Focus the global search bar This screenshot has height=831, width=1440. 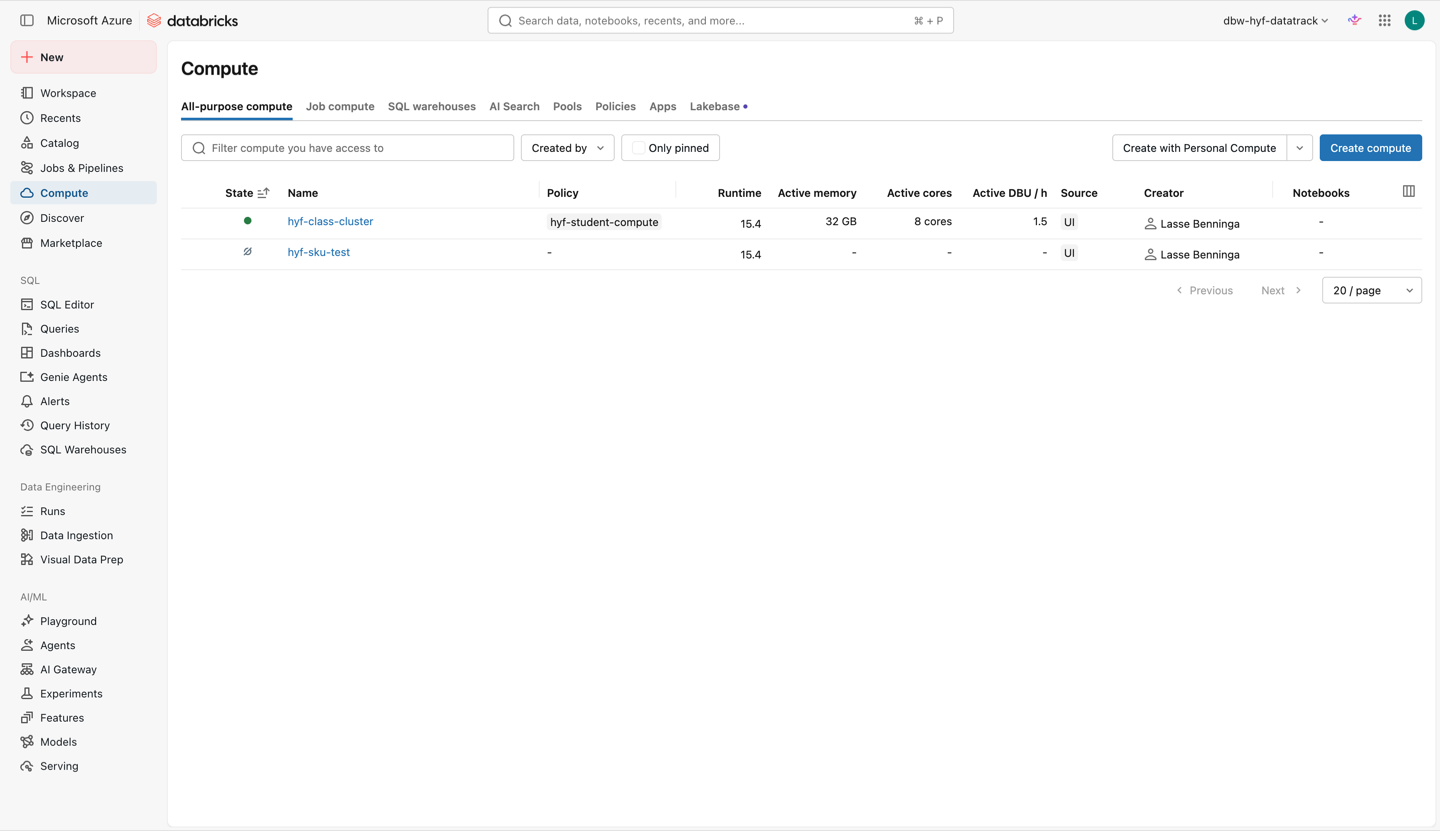pos(720,20)
